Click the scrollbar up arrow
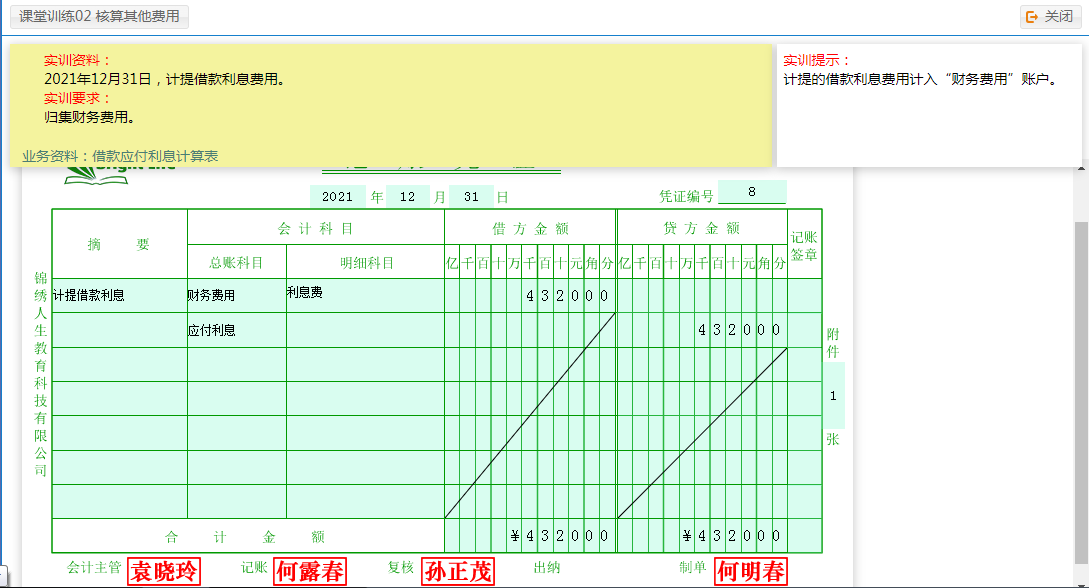The image size is (1089, 588). (1081, 169)
